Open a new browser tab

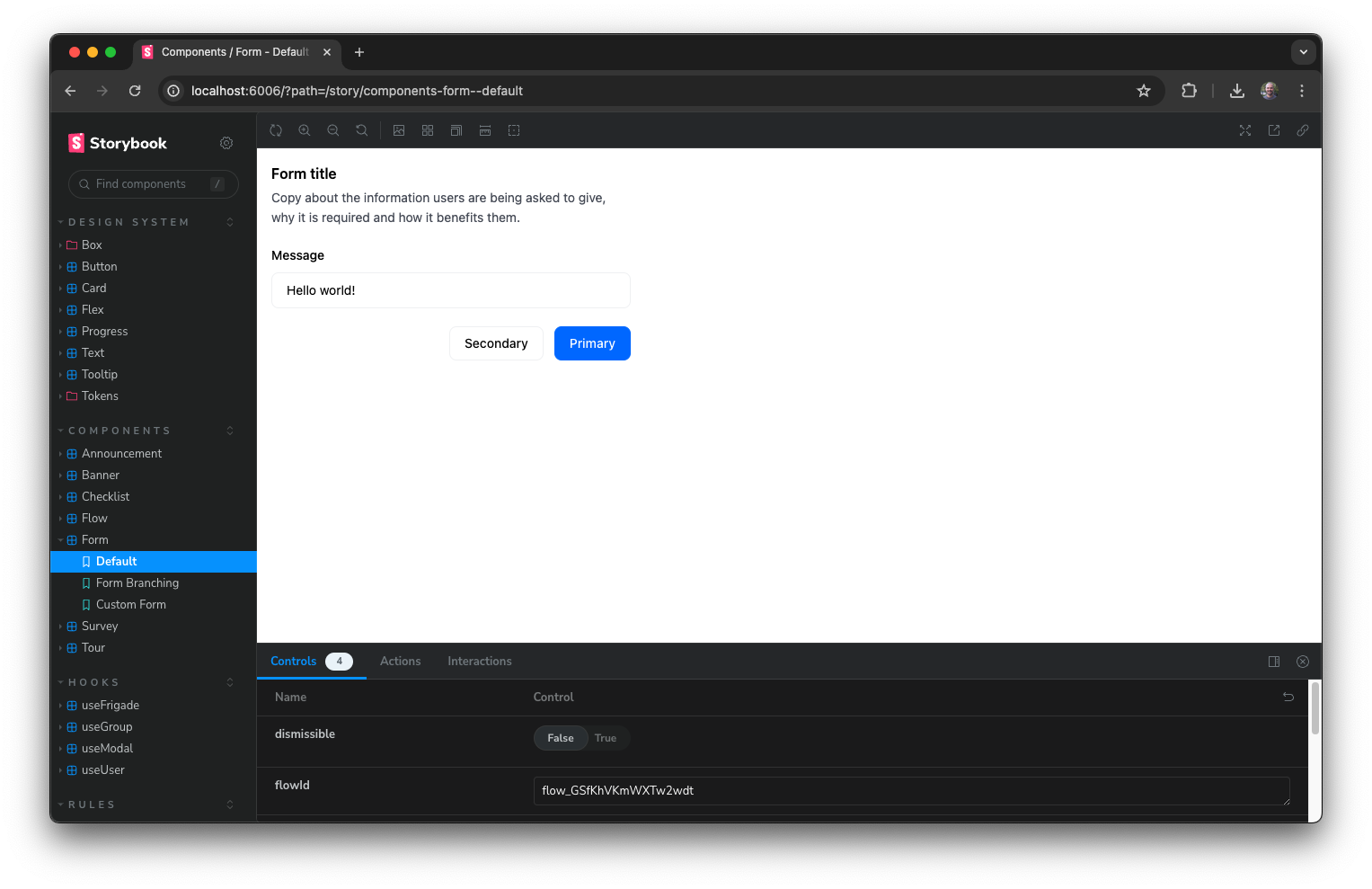pyautogui.click(x=359, y=52)
